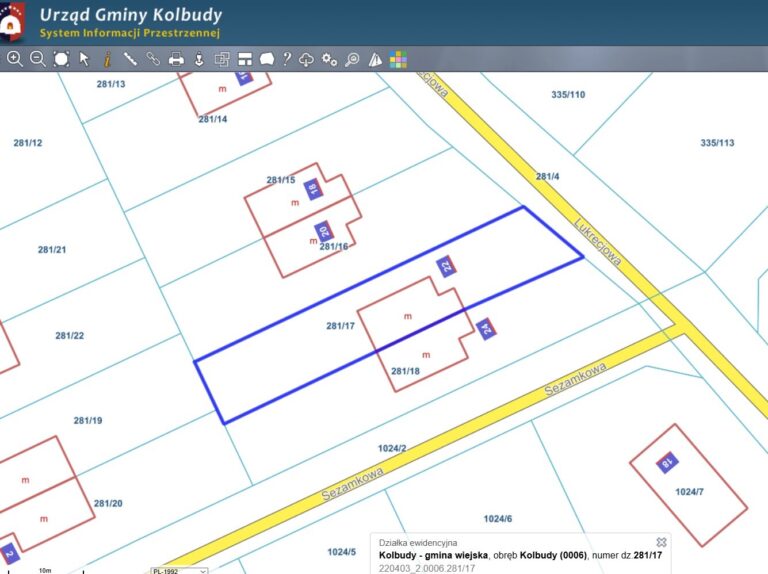Open settings with the gears icon
The height and width of the screenshot is (574, 768).
click(329, 59)
